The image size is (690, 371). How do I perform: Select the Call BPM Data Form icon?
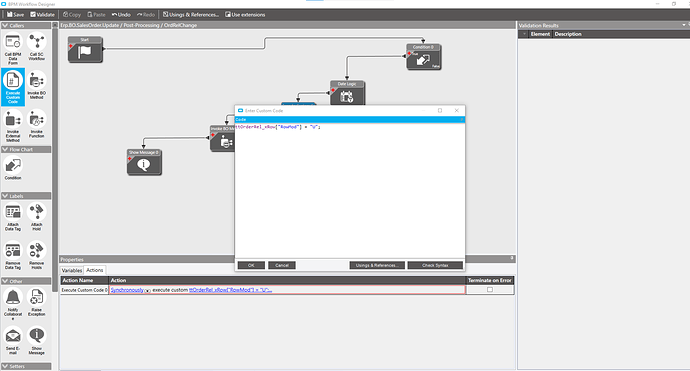[x=13, y=43]
